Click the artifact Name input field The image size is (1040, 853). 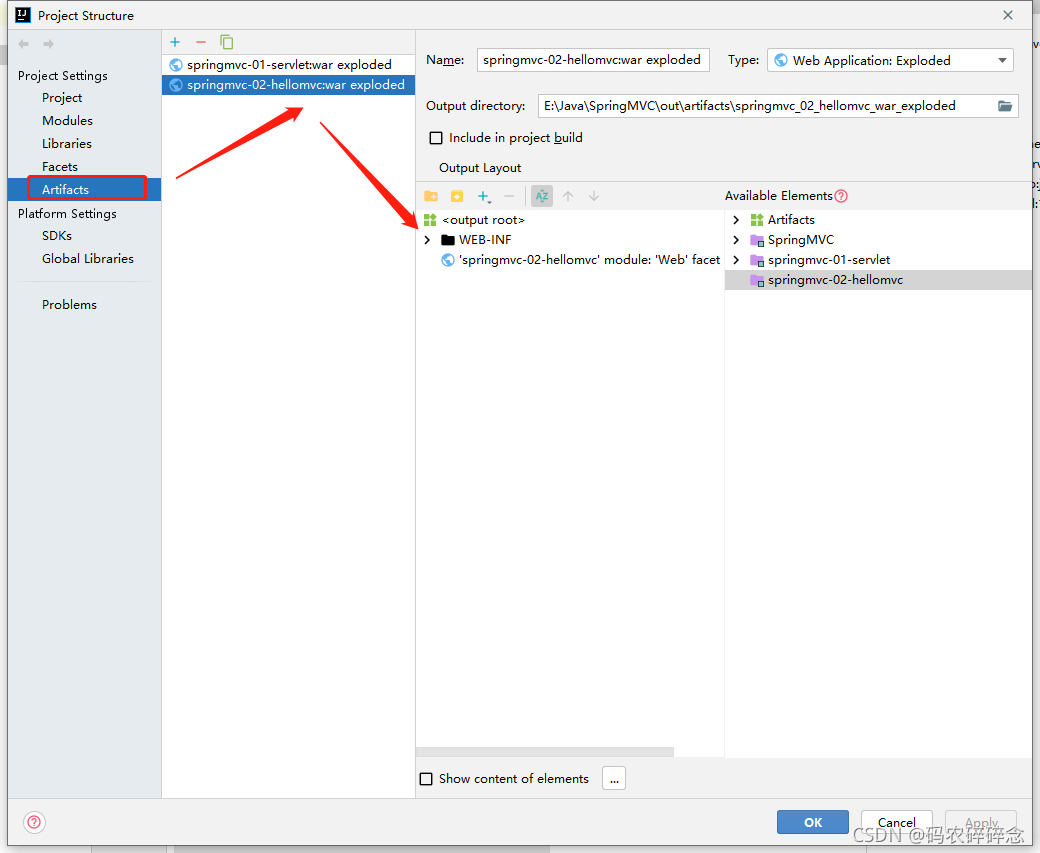point(593,60)
